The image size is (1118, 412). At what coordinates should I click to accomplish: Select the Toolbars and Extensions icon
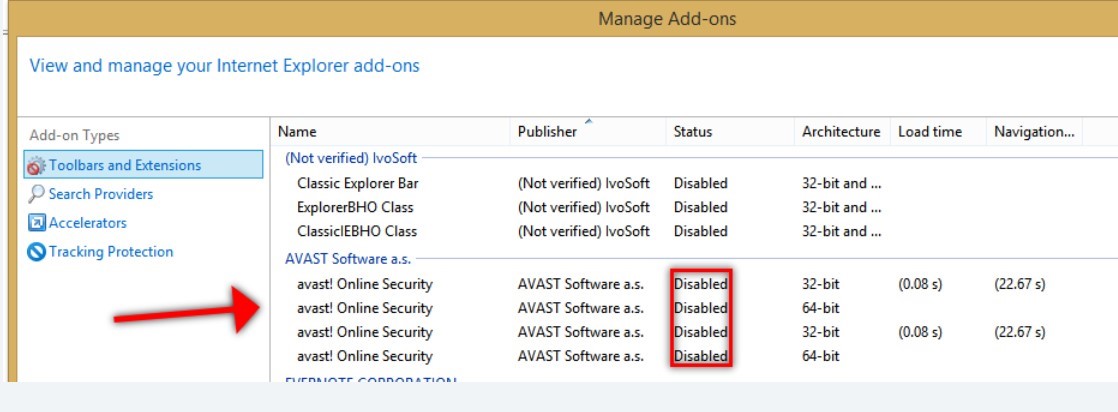tap(37, 166)
